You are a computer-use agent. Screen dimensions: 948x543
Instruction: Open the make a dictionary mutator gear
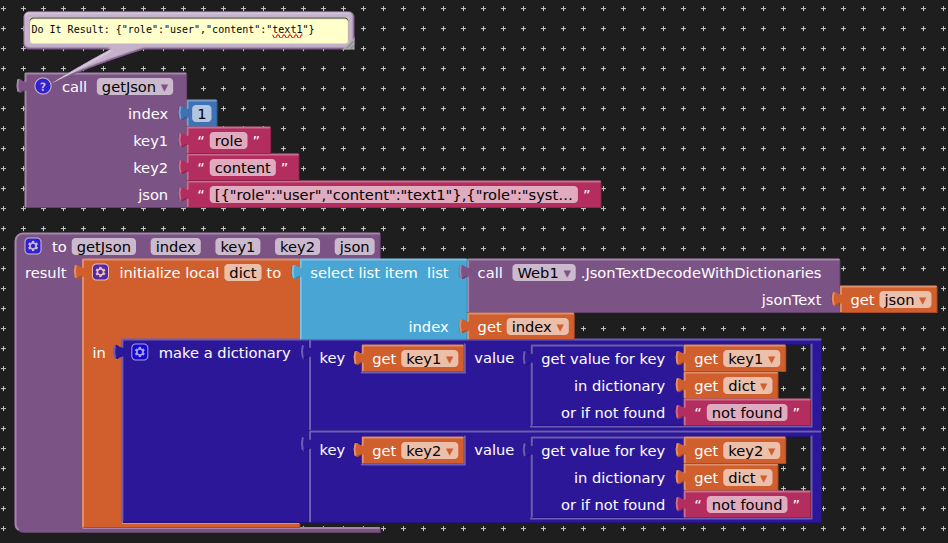(140, 353)
